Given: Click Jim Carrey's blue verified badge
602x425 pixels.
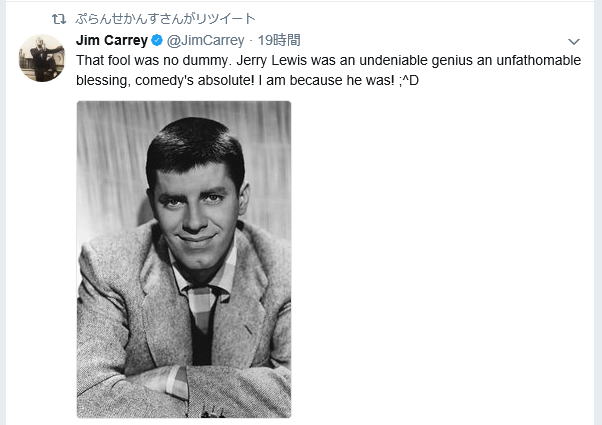Looking at the screenshot, I should coord(157,41).
